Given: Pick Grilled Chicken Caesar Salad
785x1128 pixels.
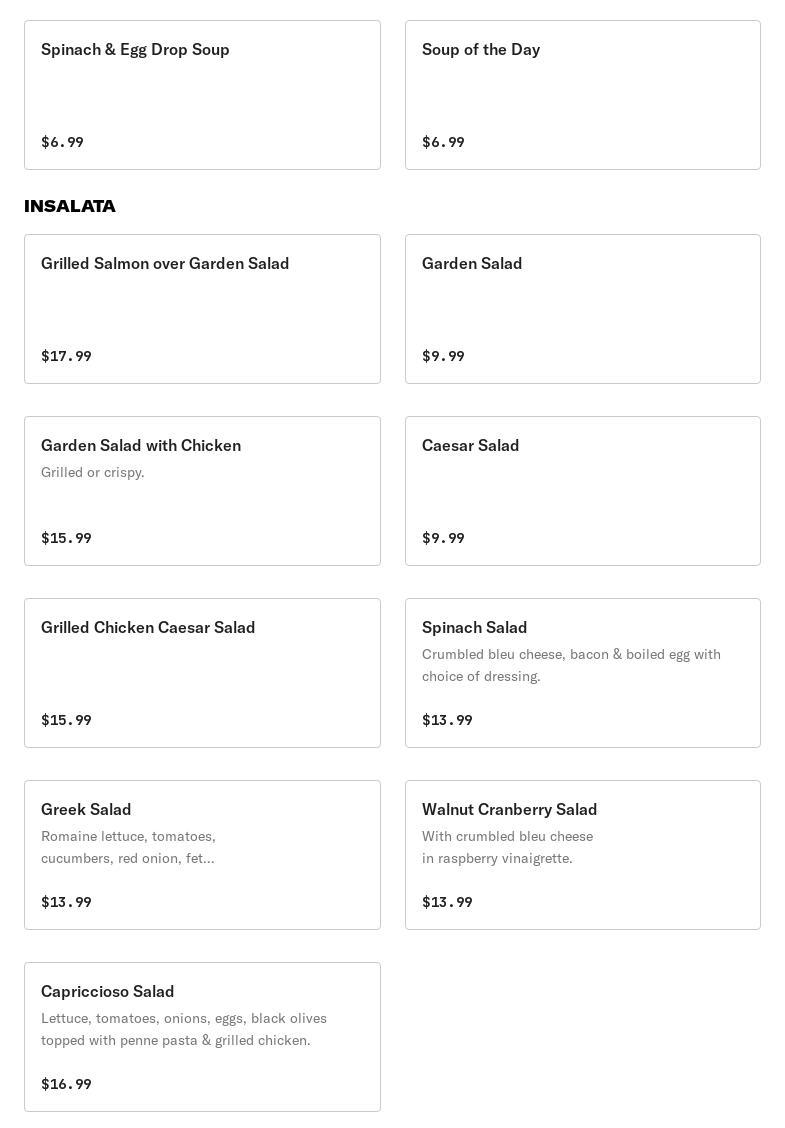Looking at the screenshot, I should coord(202,672).
